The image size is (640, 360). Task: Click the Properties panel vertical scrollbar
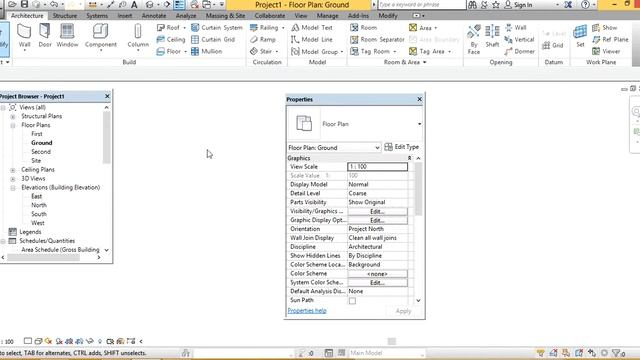tap(418, 189)
